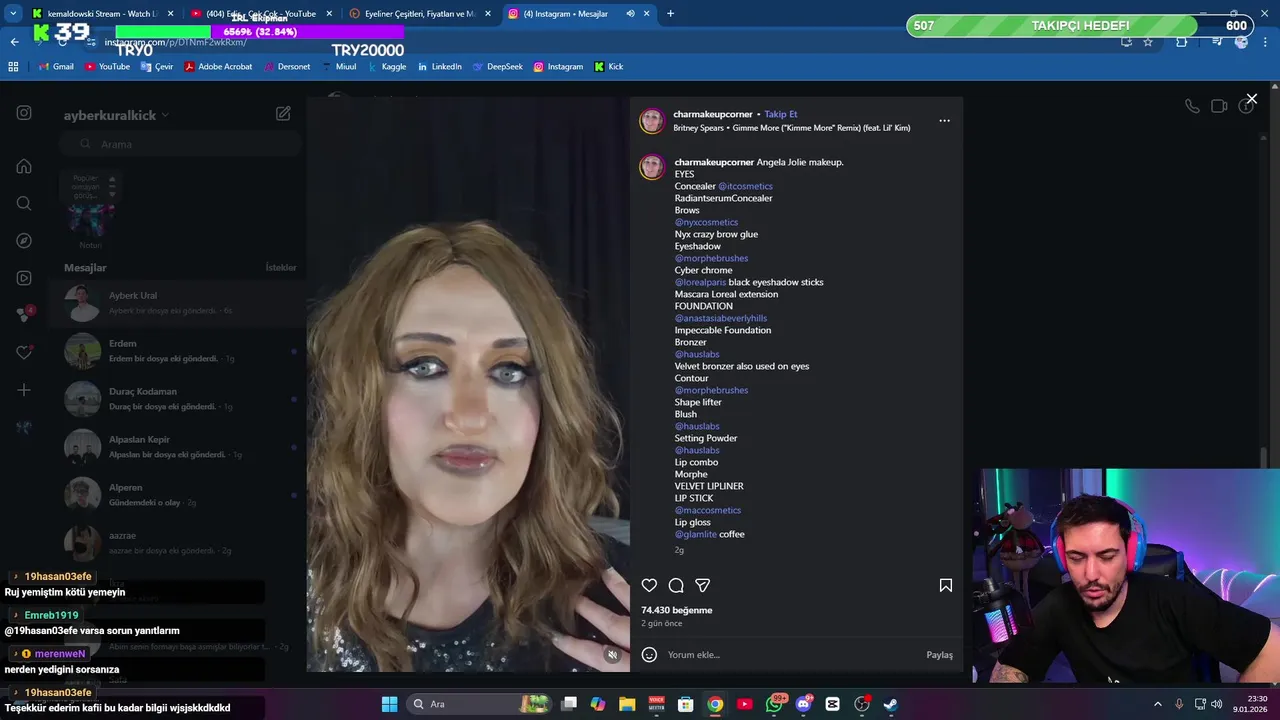Open @maccosmetics mention link

[x=708, y=510]
